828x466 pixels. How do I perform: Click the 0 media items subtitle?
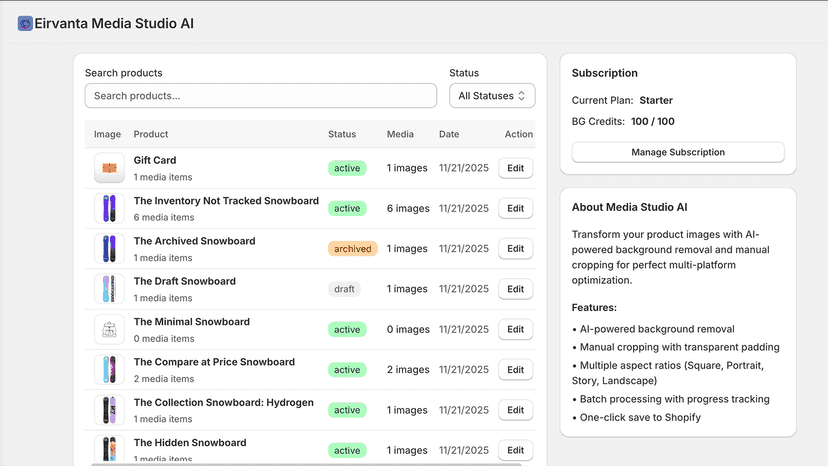pyautogui.click(x=164, y=339)
